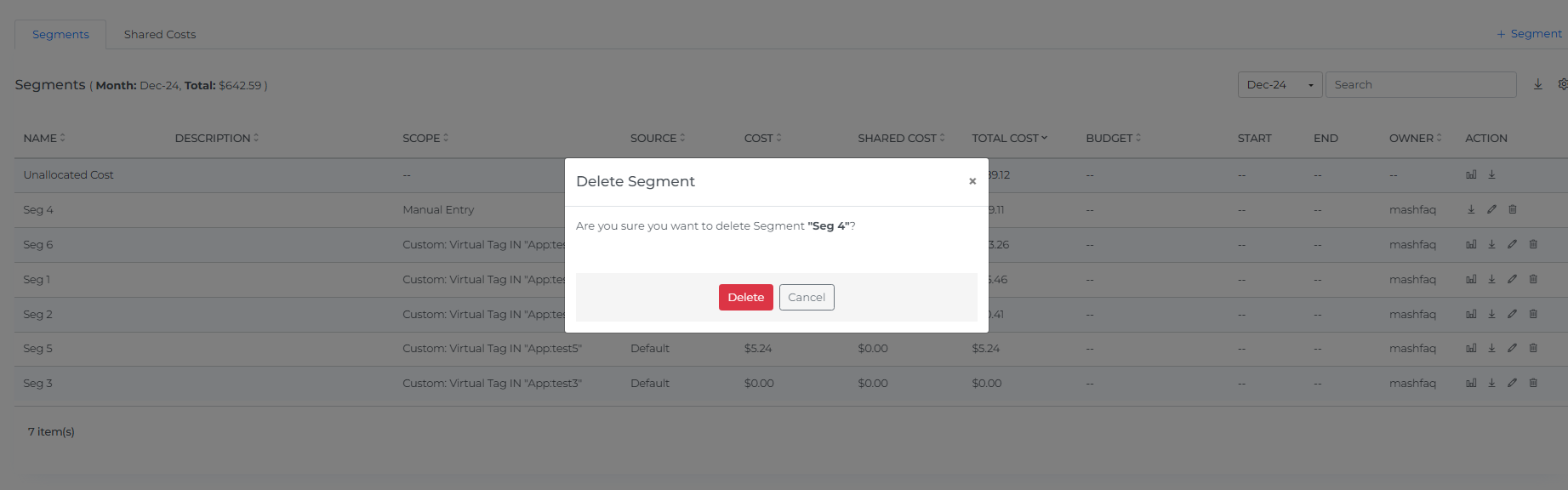Close the Delete Segment dialog via X
Viewport: 1568px width, 490px height.
pos(972,181)
